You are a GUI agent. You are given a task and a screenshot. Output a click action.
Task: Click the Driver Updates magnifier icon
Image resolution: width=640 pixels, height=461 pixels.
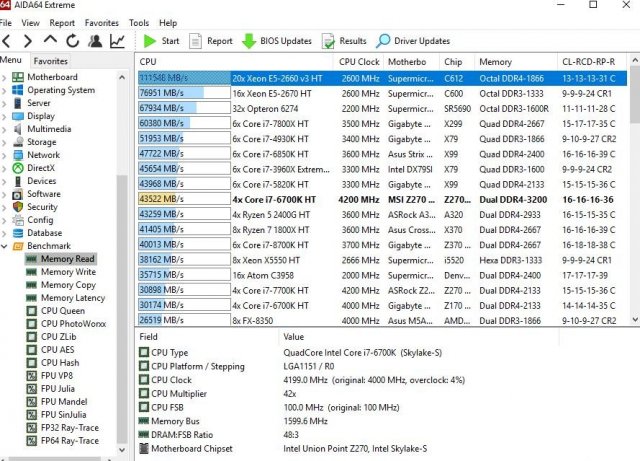(384, 41)
